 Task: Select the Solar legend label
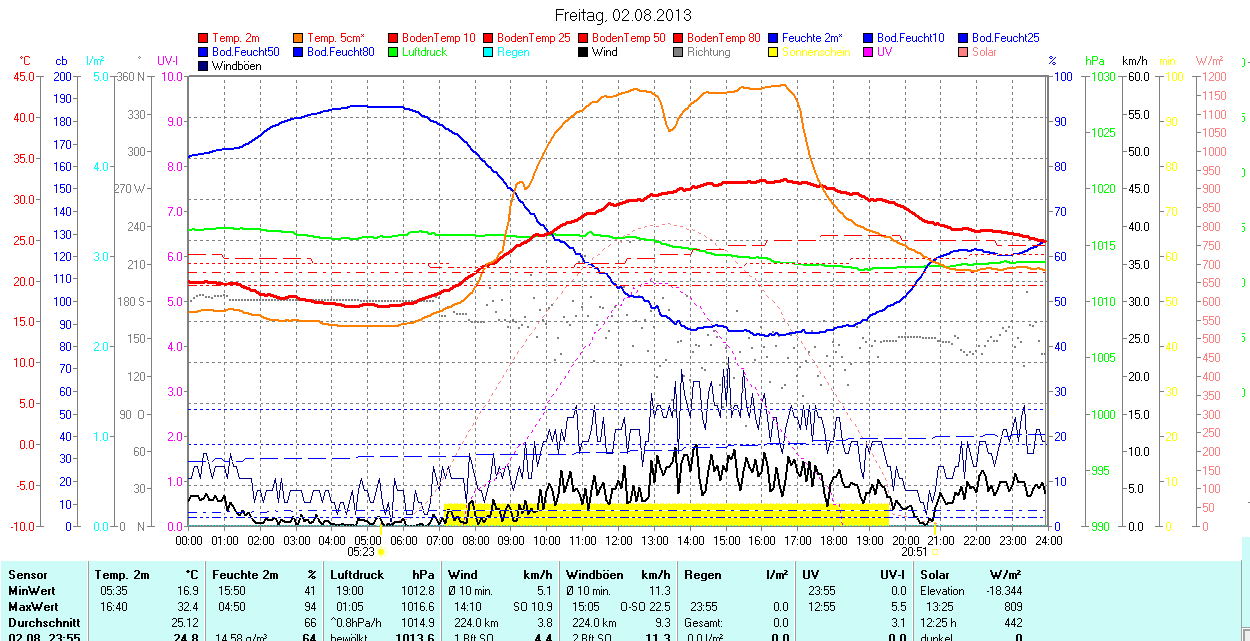coord(984,52)
